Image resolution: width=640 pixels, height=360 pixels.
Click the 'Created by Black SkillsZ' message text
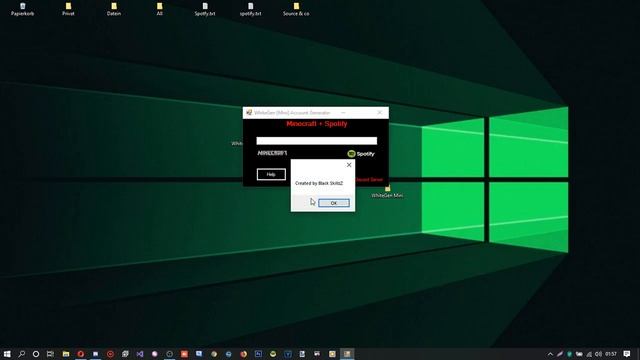click(x=319, y=183)
